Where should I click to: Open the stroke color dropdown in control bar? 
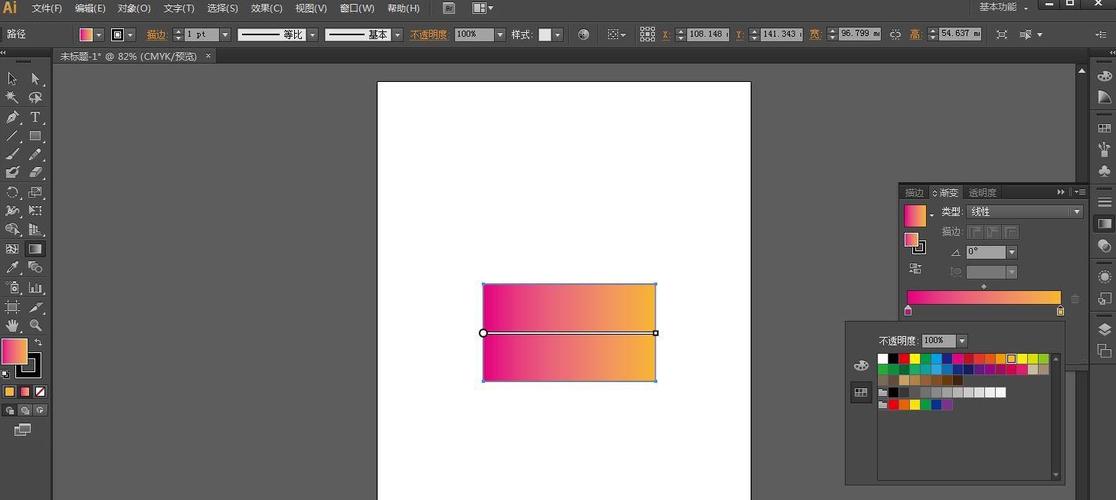131,34
